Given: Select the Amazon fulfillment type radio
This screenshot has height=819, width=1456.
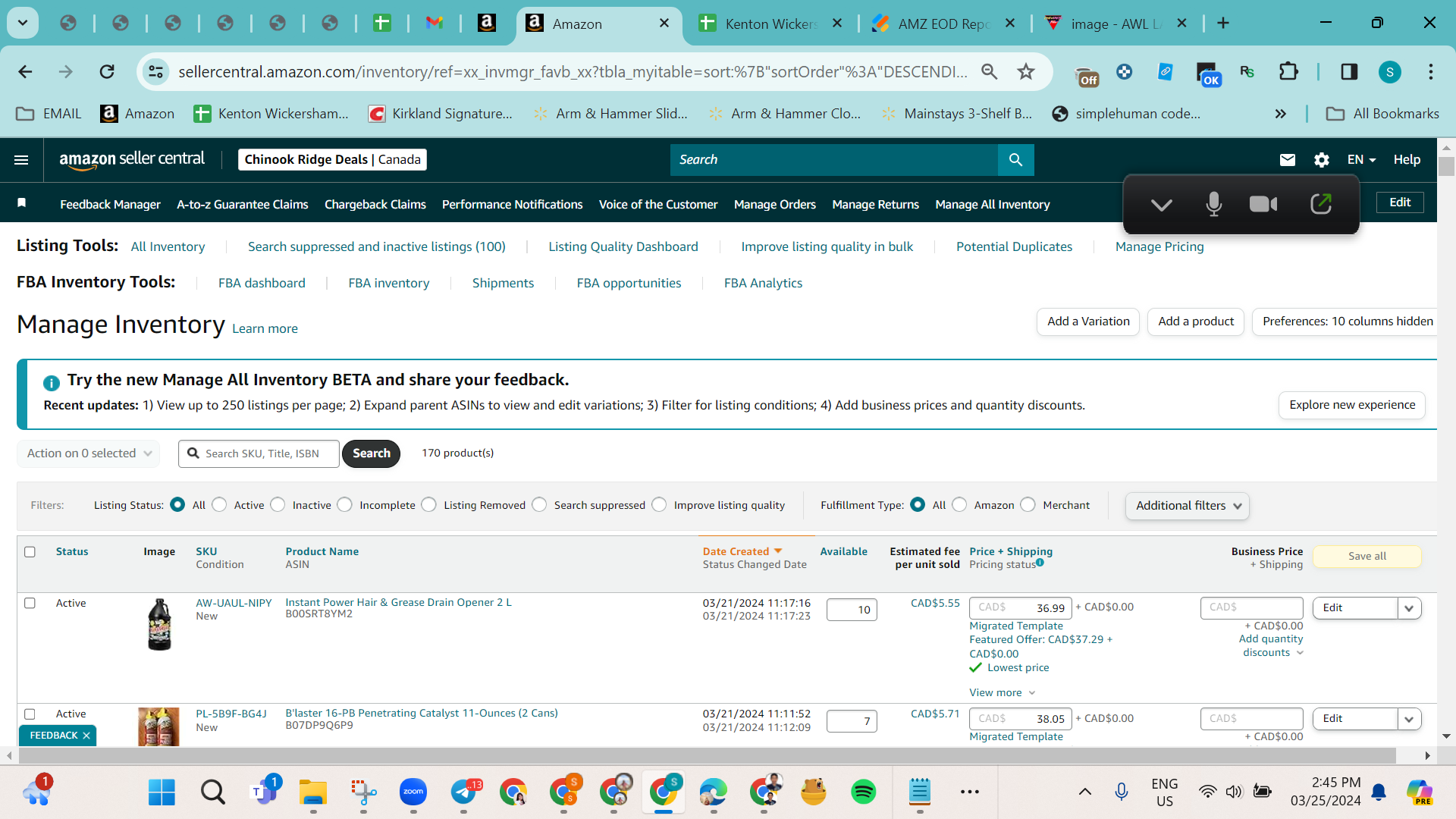Looking at the screenshot, I should [x=960, y=505].
